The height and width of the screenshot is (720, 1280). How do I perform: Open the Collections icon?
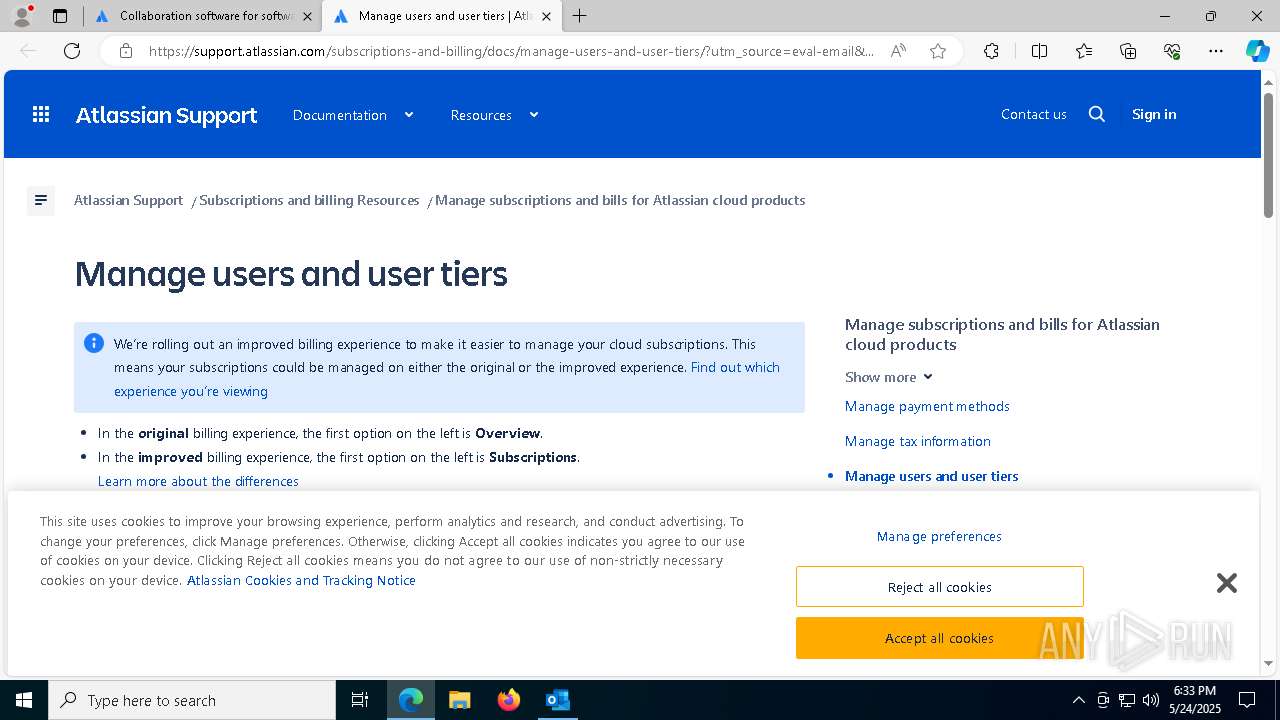click(x=1128, y=51)
